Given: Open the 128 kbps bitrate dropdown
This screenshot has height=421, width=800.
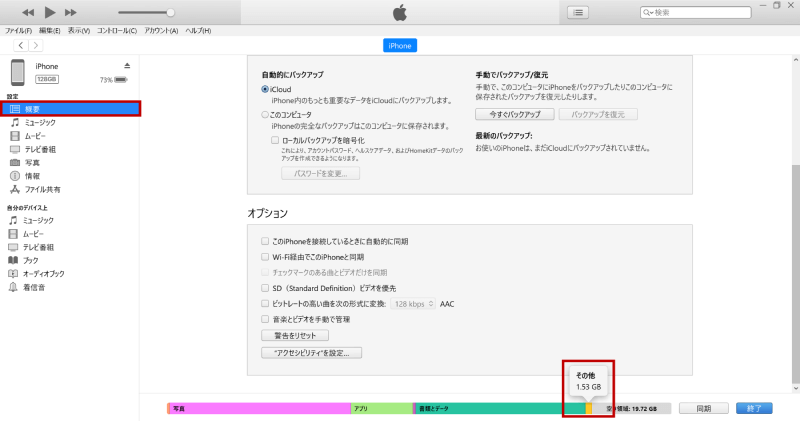Looking at the screenshot, I should [413, 304].
